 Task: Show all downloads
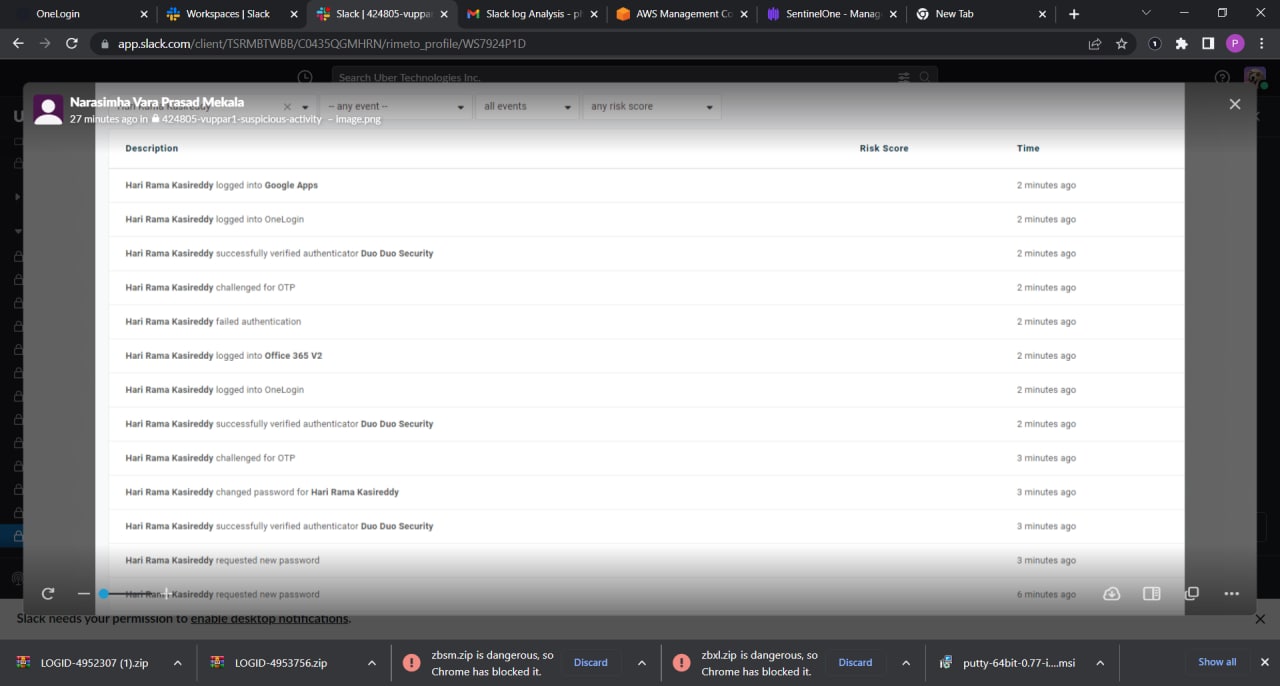[x=1217, y=662]
